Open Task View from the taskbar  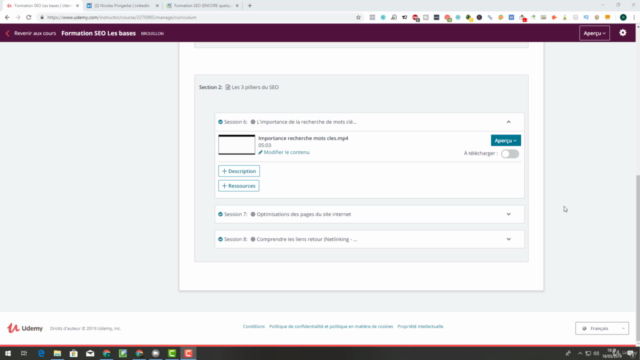click(24, 353)
